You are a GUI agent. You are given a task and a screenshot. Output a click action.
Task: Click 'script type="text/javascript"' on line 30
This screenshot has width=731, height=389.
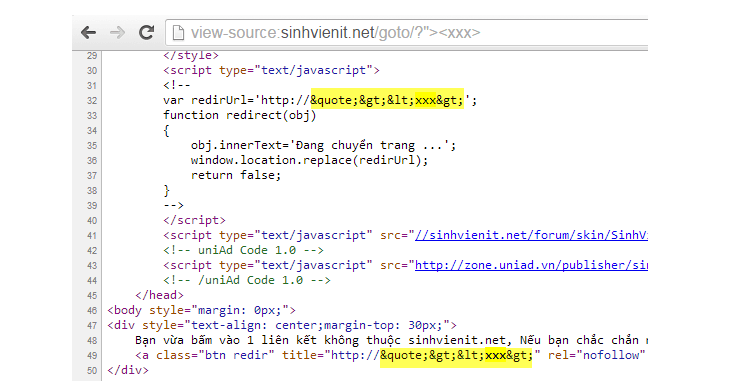[271, 70]
